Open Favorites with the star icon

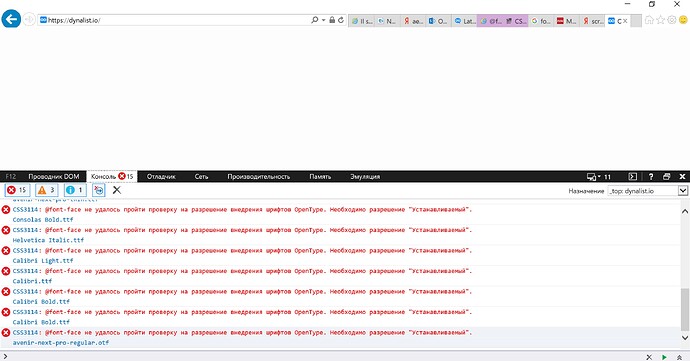[661, 20]
